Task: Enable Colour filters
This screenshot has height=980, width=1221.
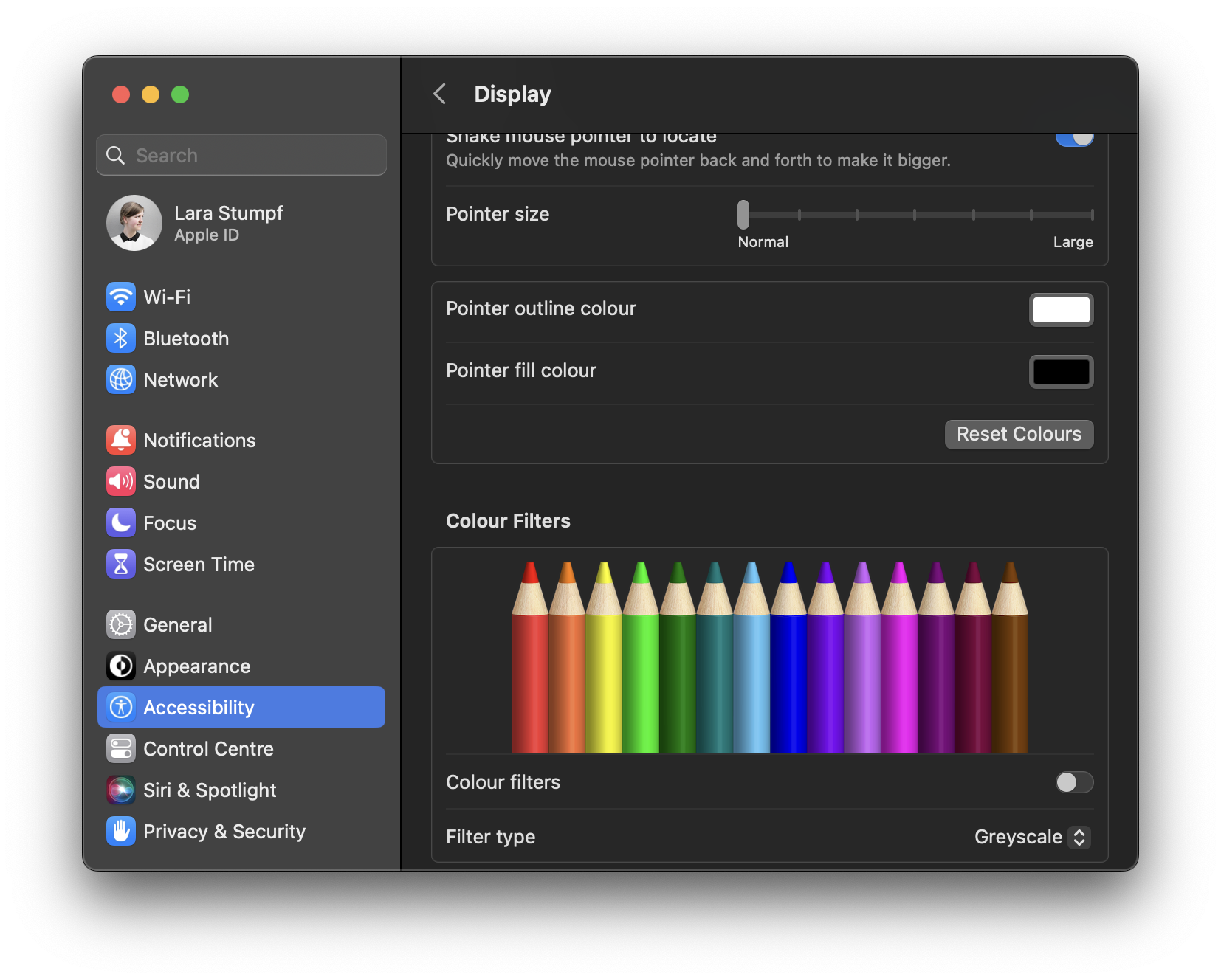Action: point(1075,782)
